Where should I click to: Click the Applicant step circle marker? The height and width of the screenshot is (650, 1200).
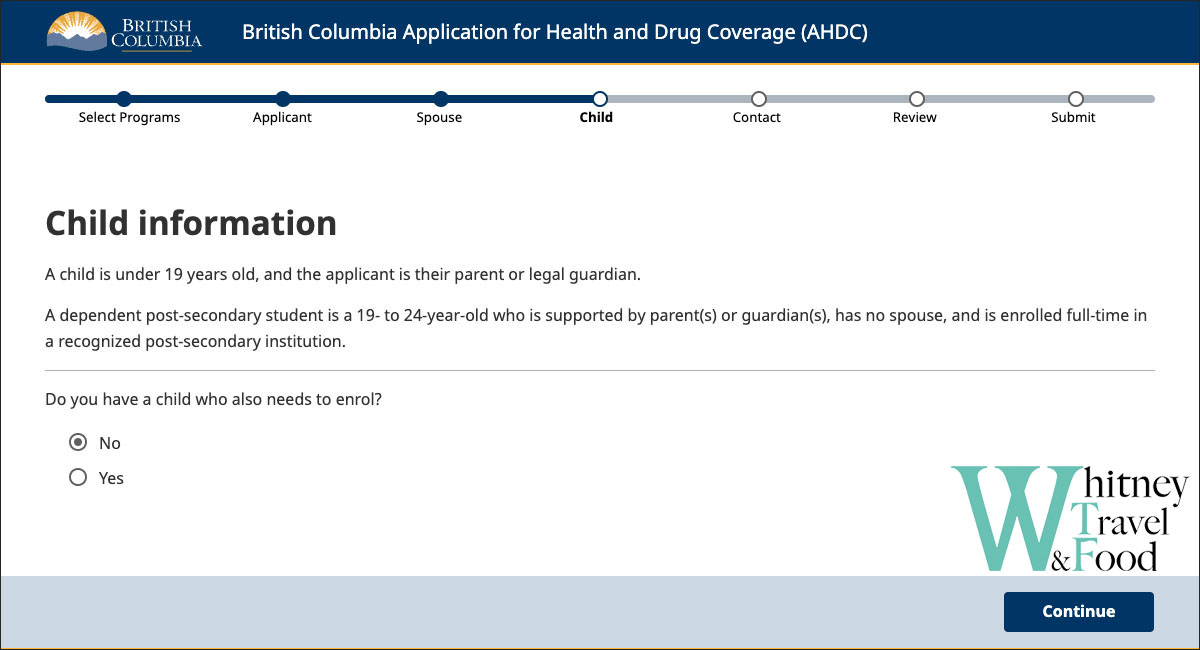[x=283, y=99]
